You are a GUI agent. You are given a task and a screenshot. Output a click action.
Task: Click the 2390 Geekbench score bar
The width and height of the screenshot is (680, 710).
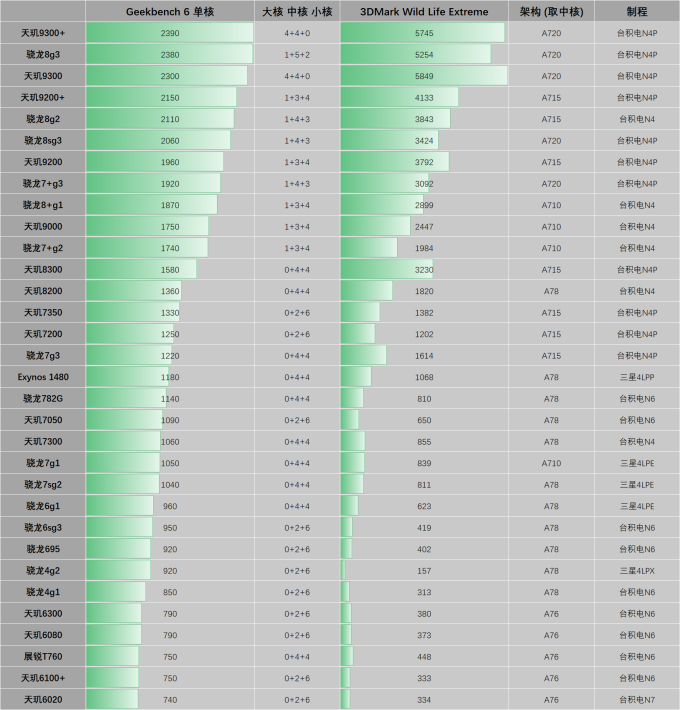click(x=170, y=33)
